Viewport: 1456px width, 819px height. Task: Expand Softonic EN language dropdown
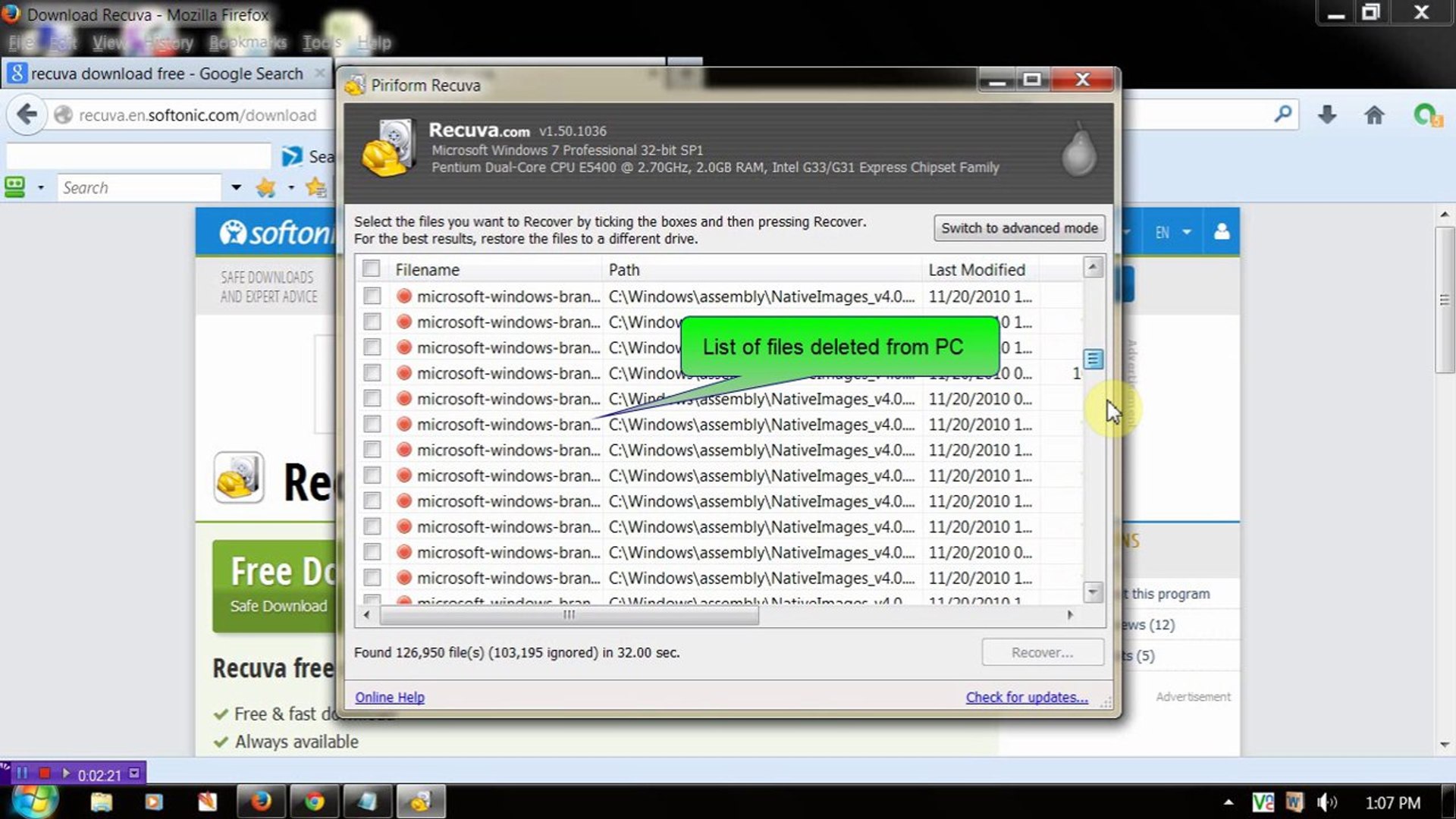(1187, 232)
